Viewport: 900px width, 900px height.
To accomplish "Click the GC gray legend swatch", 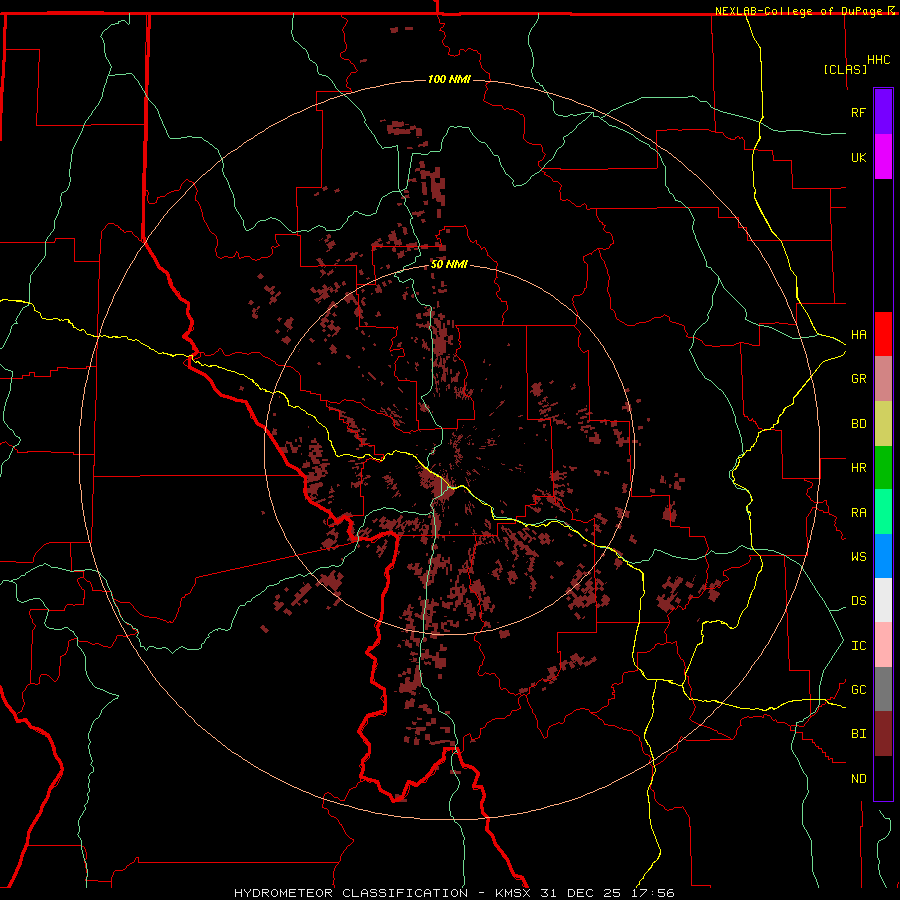I will tap(883, 689).
